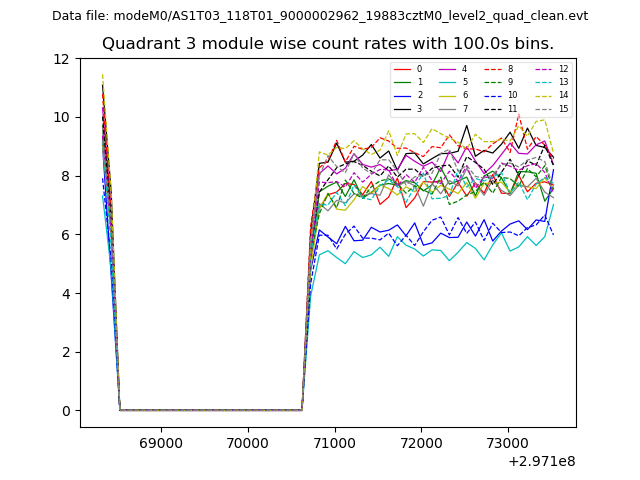
Task: Click the red solid line legend entry 0
Action: pyautogui.click(x=410, y=69)
